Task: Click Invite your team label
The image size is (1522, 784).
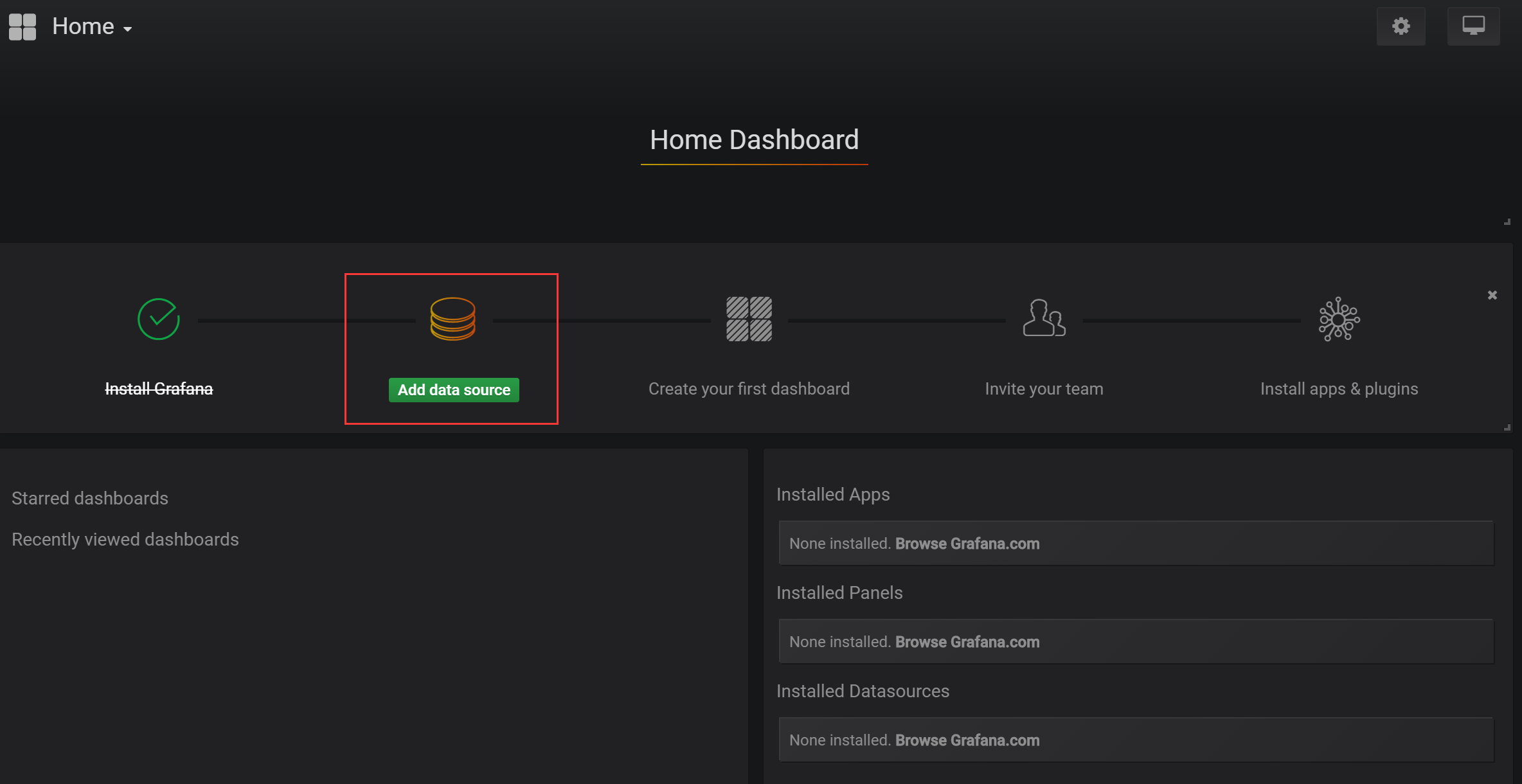Action: point(1044,389)
